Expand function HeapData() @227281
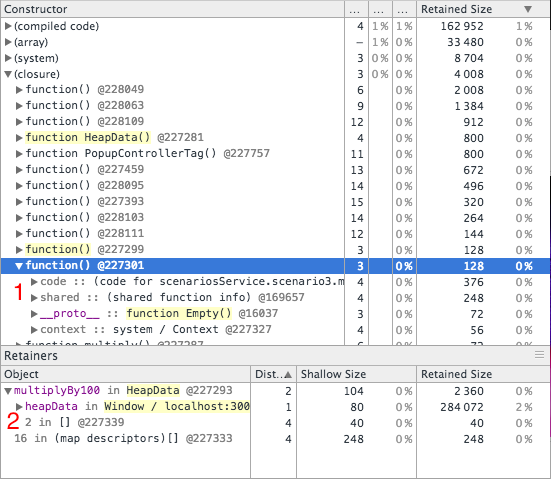The height and width of the screenshot is (479, 551). coord(19,138)
